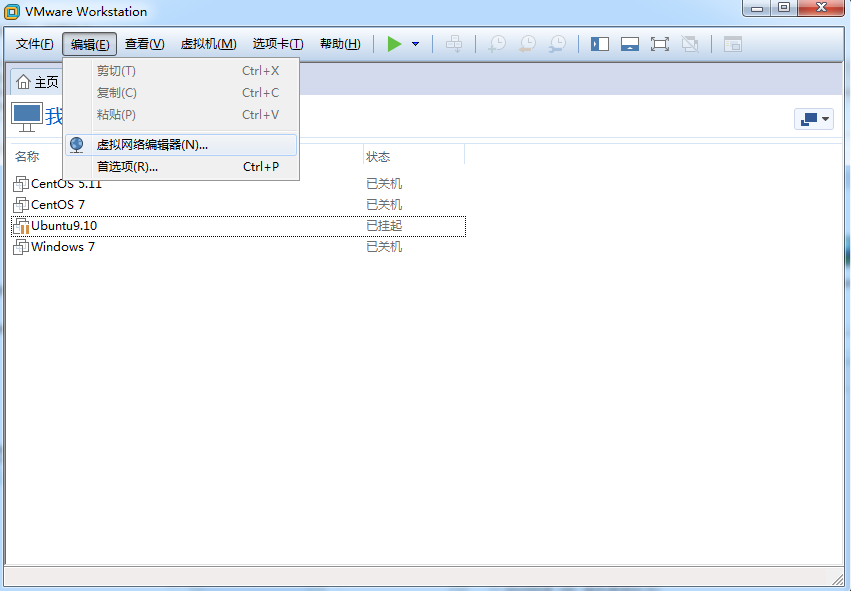This screenshot has width=851, height=591.
Task: Click the console view toolbar icon
Action: [x=733, y=44]
